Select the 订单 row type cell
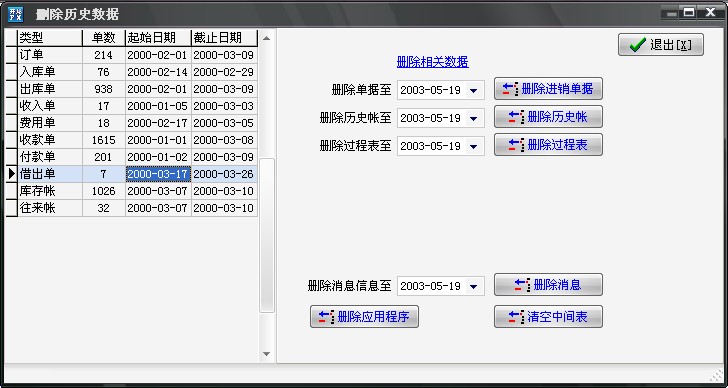Screen dimensions: 728x388 pos(50,55)
